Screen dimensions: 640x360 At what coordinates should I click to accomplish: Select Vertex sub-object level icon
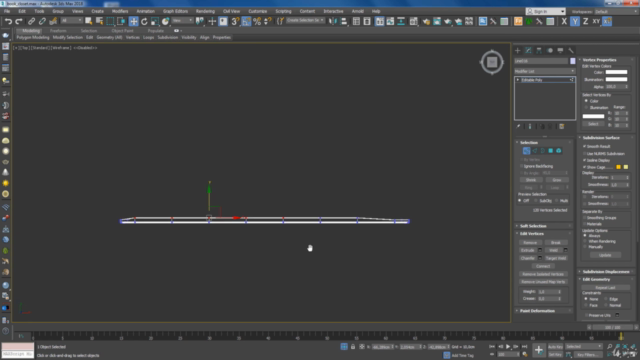[527, 151]
